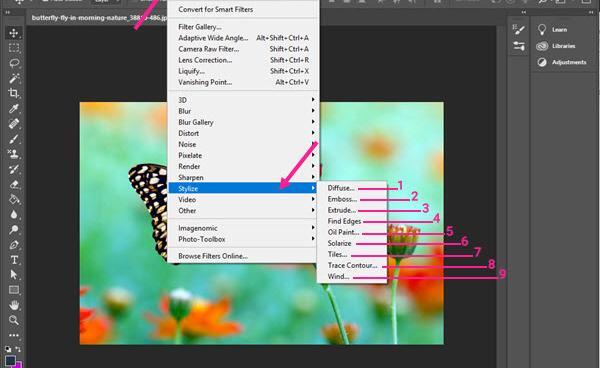Expand the Blur Gallery submenu

pyautogui.click(x=243, y=122)
